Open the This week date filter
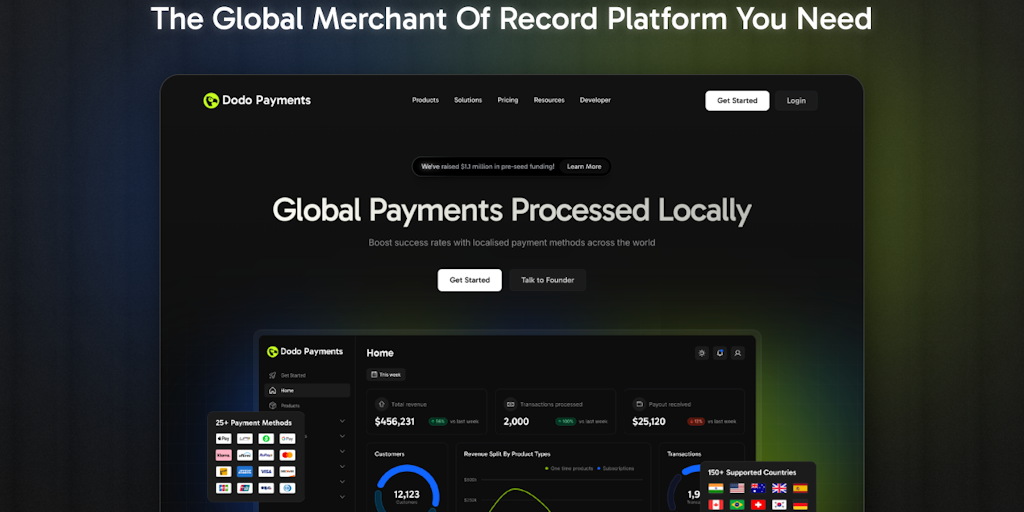The image size is (1024, 512). pos(385,375)
